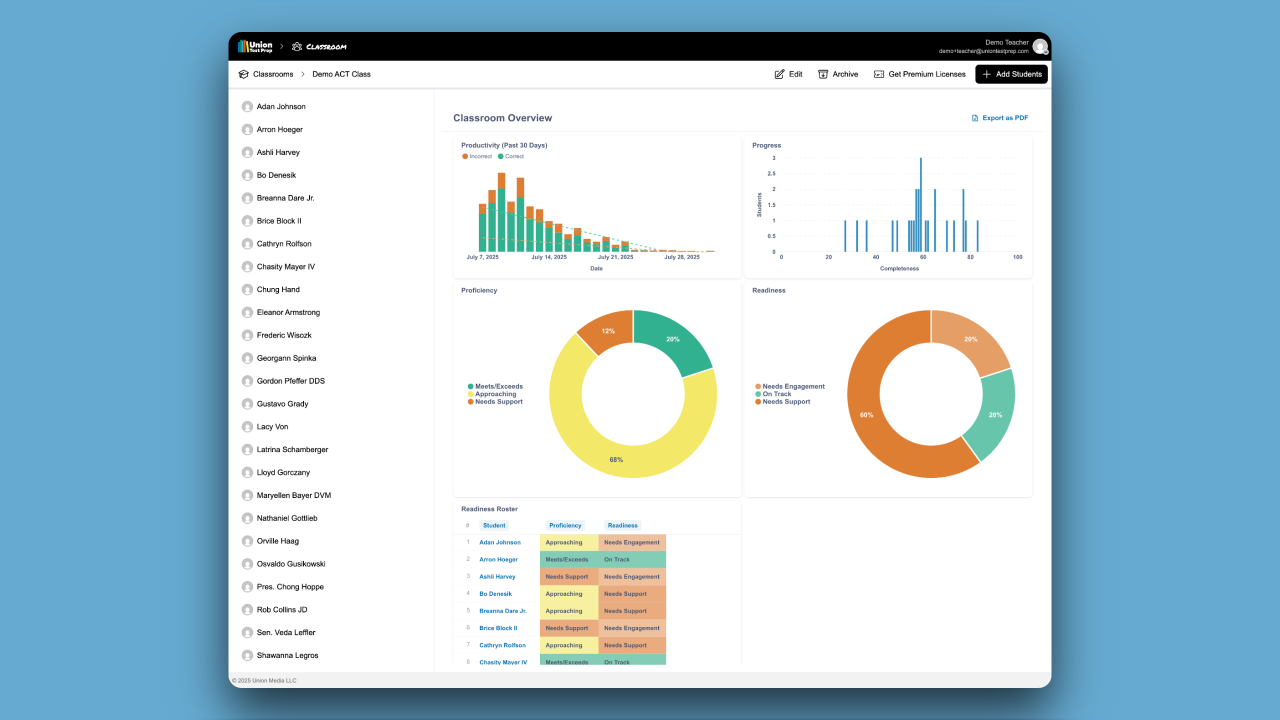Click Export as PDF link
1280x720 pixels.
click(1000, 118)
